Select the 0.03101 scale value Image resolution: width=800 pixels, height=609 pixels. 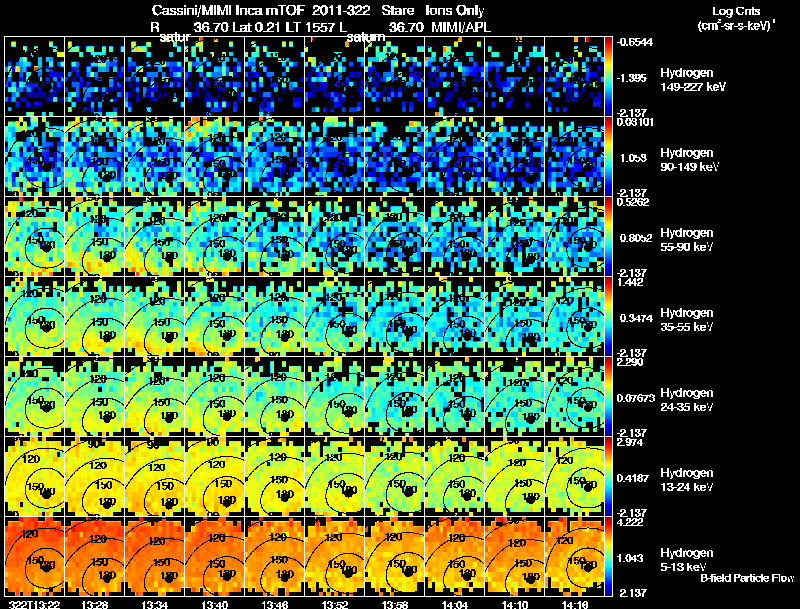(635, 122)
